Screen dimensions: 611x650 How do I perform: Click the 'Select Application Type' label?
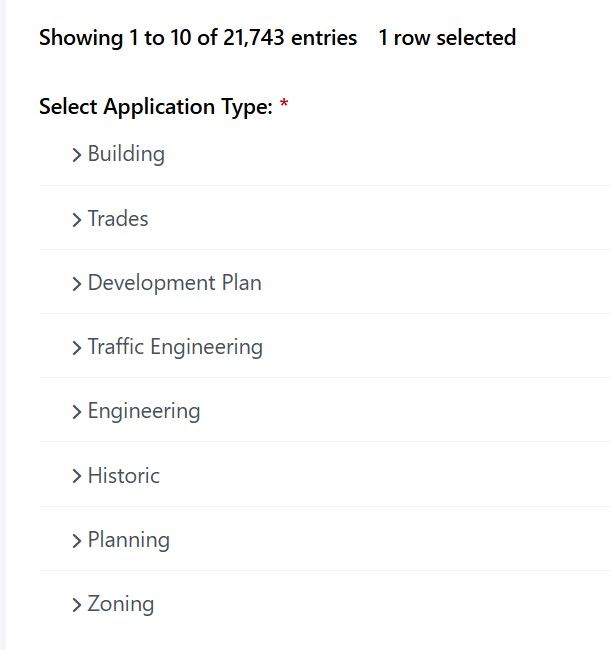coord(155,107)
